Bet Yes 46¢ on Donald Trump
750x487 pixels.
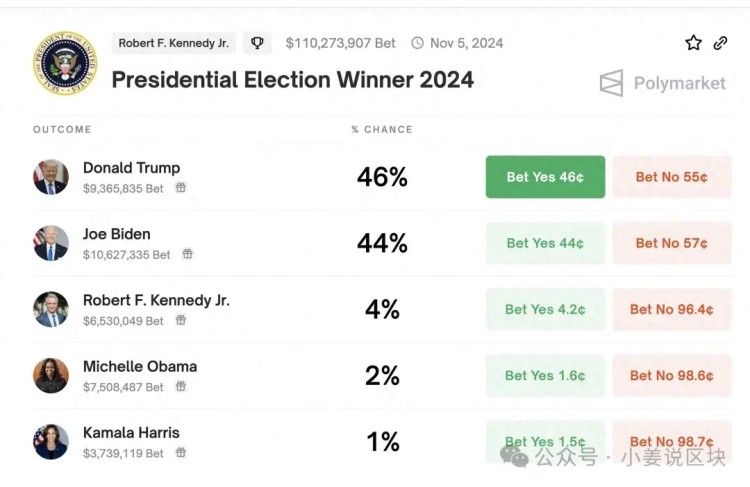click(x=545, y=177)
